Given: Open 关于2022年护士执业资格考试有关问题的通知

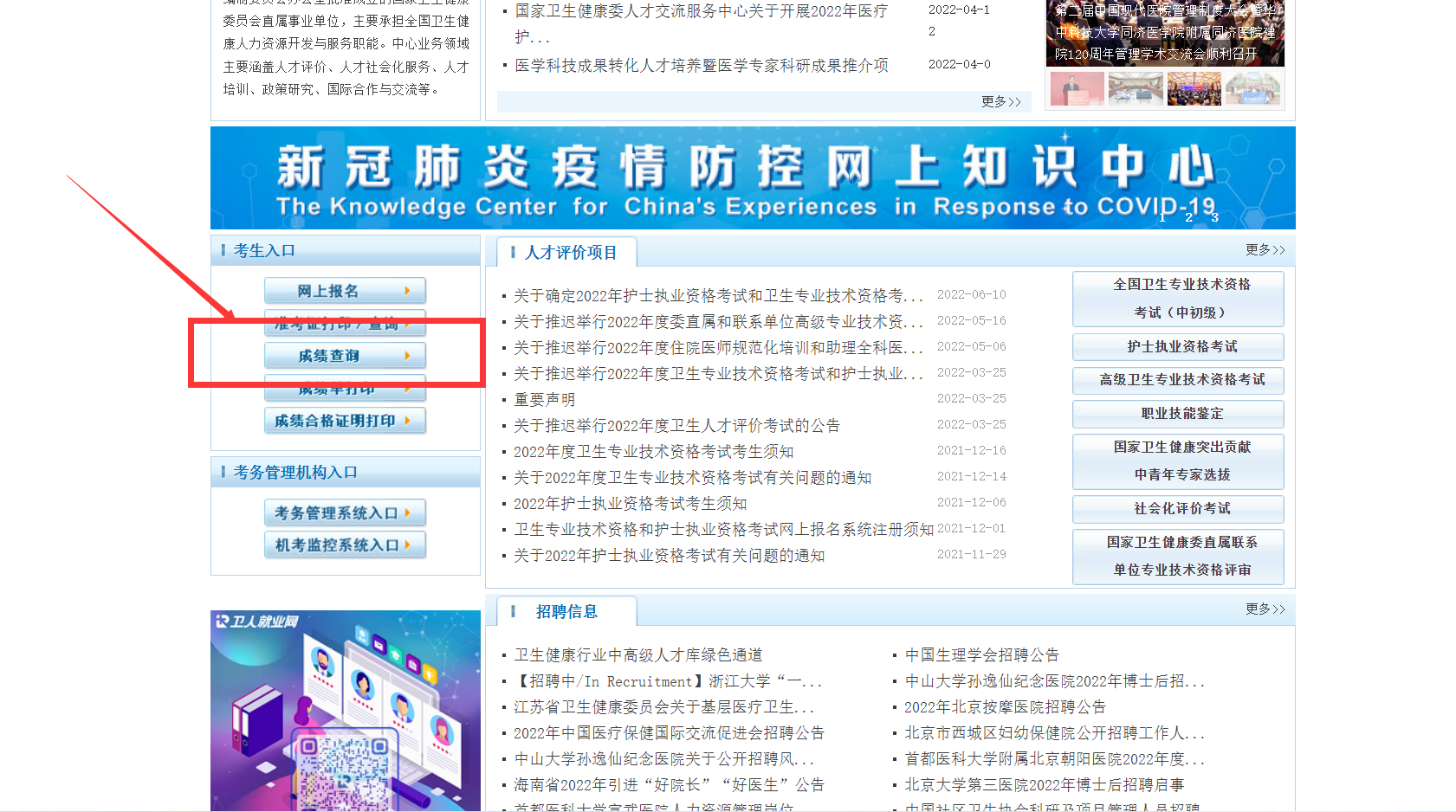Looking at the screenshot, I should click(669, 556).
